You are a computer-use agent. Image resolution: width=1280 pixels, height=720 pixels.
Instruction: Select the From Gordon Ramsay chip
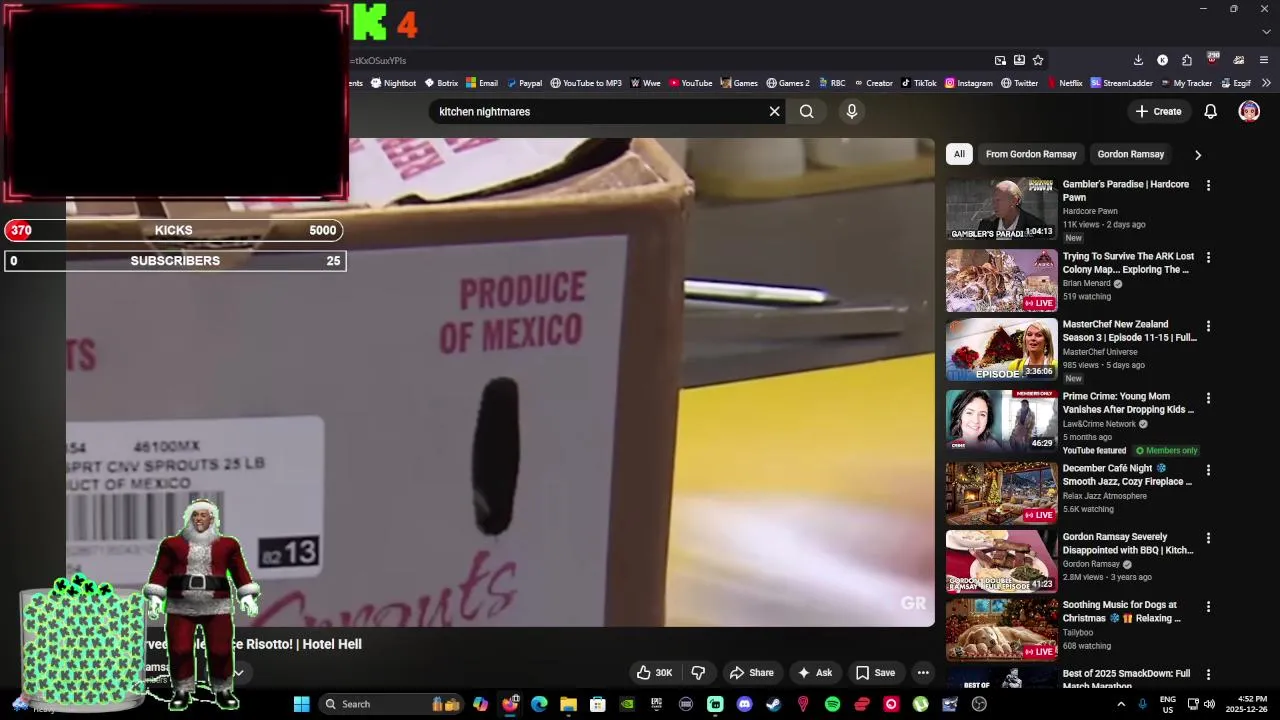tap(1031, 154)
